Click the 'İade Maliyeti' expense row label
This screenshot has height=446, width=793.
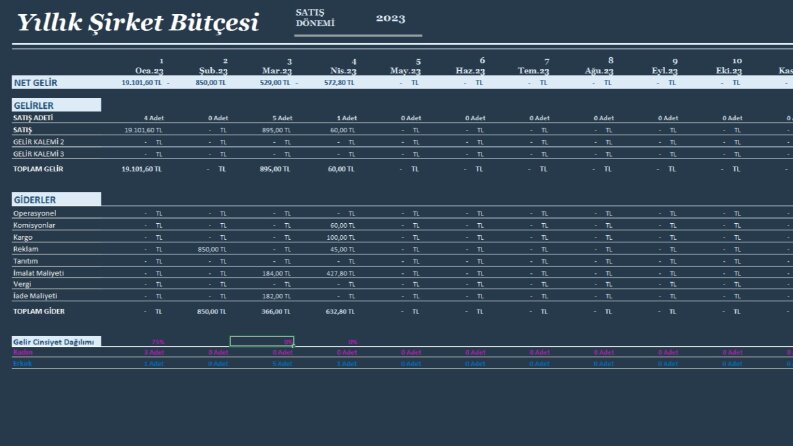[35, 296]
